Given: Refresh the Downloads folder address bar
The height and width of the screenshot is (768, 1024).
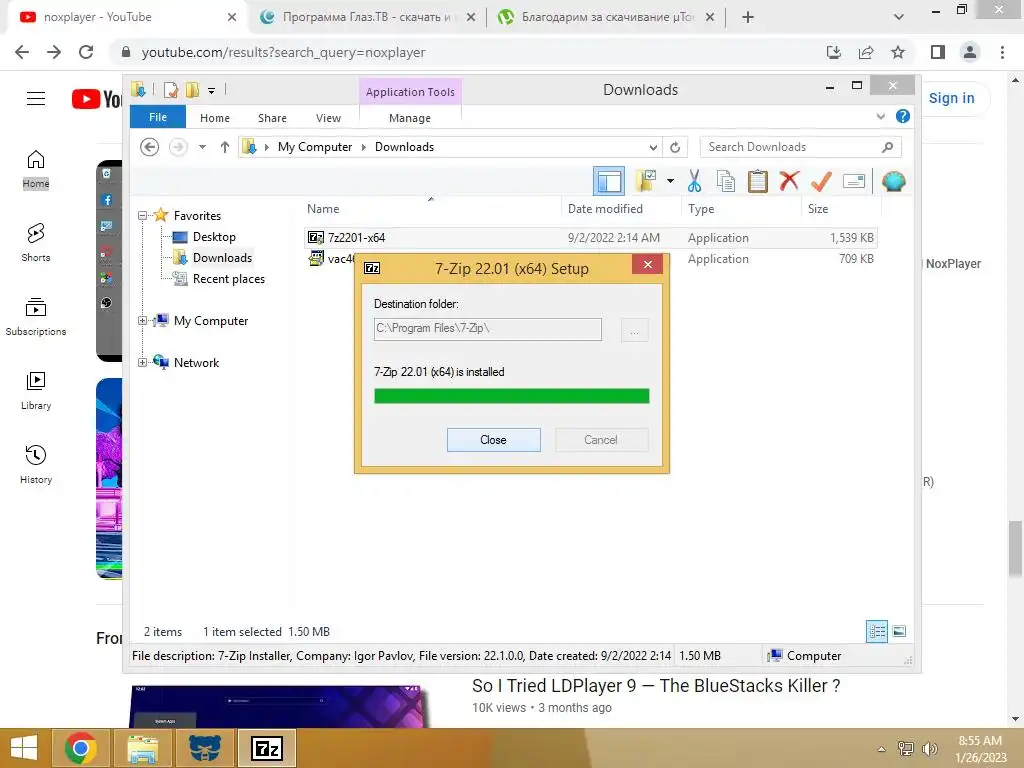Looking at the screenshot, I should point(675,147).
